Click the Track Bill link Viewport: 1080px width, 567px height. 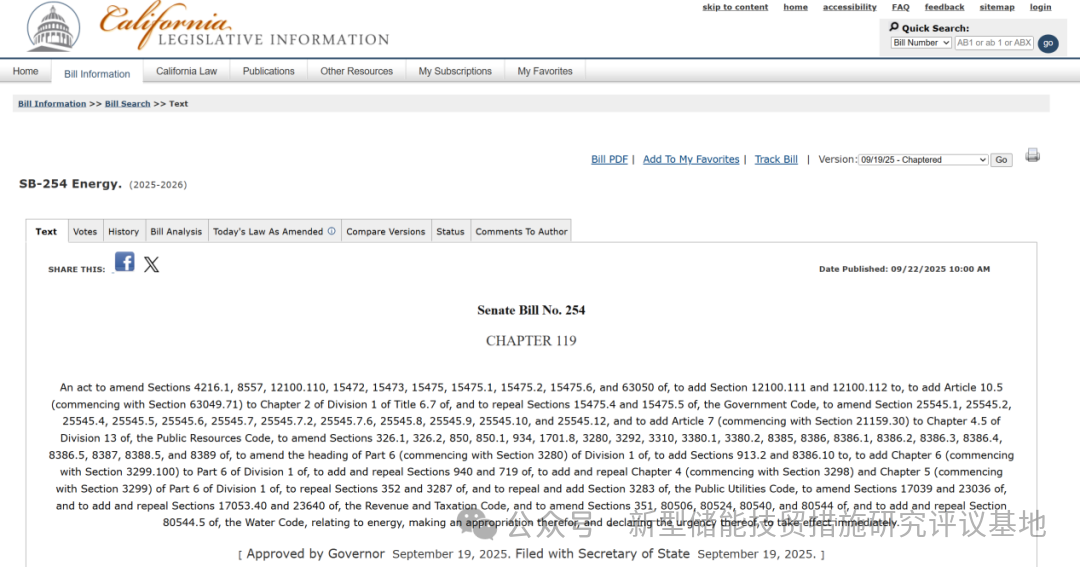point(776,160)
